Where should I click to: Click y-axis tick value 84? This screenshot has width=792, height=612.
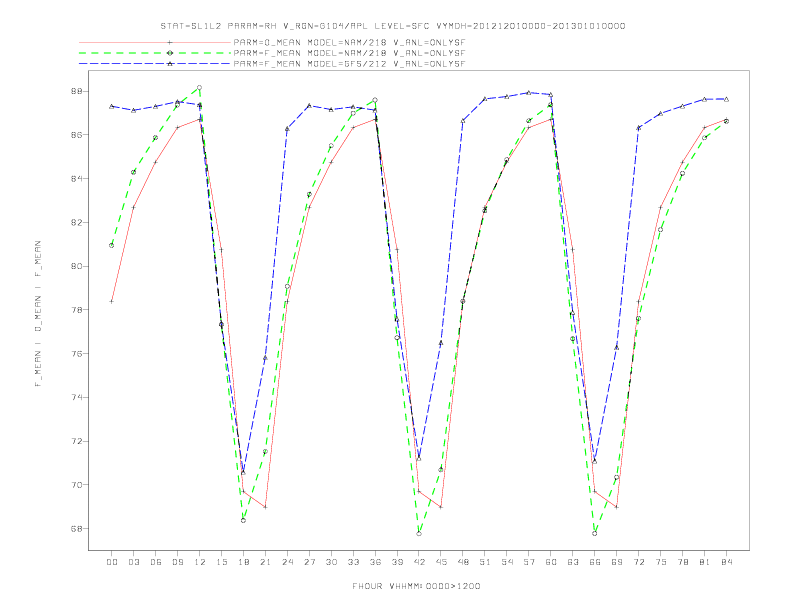click(76, 179)
